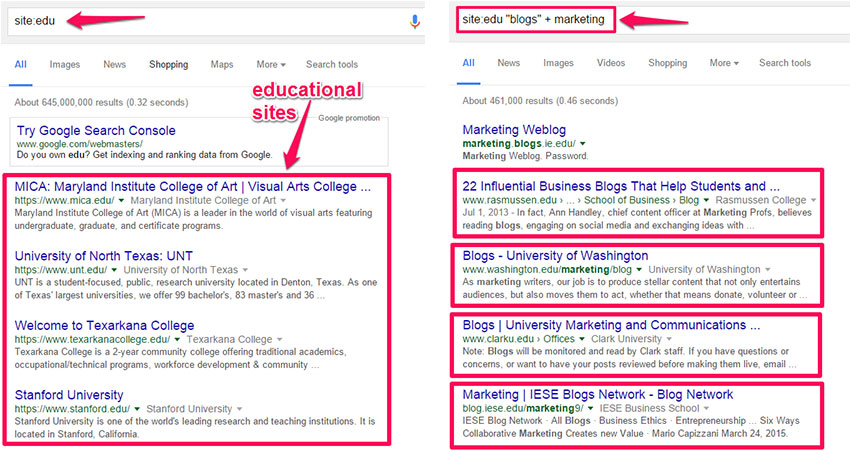Open the University of North Texas result
The height and width of the screenshot is (450, 850).
104,256
